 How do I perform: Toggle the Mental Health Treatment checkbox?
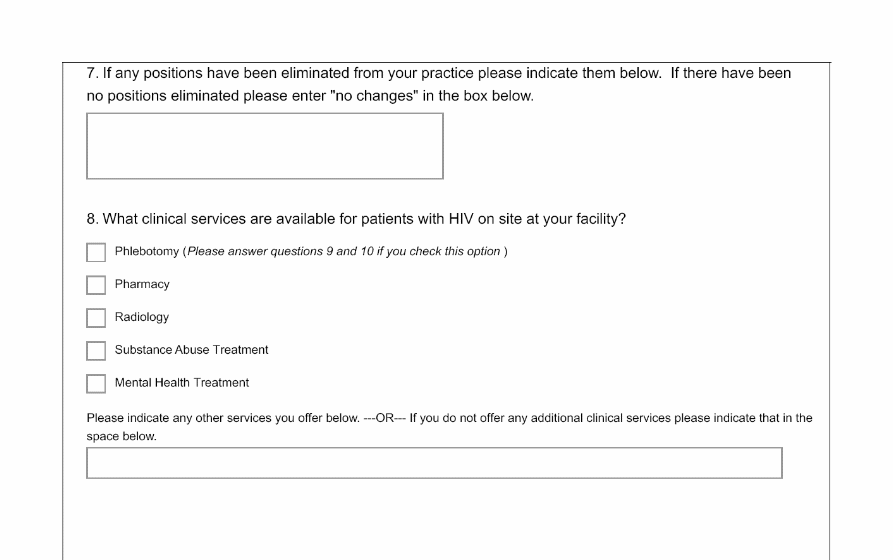point(96,383)
